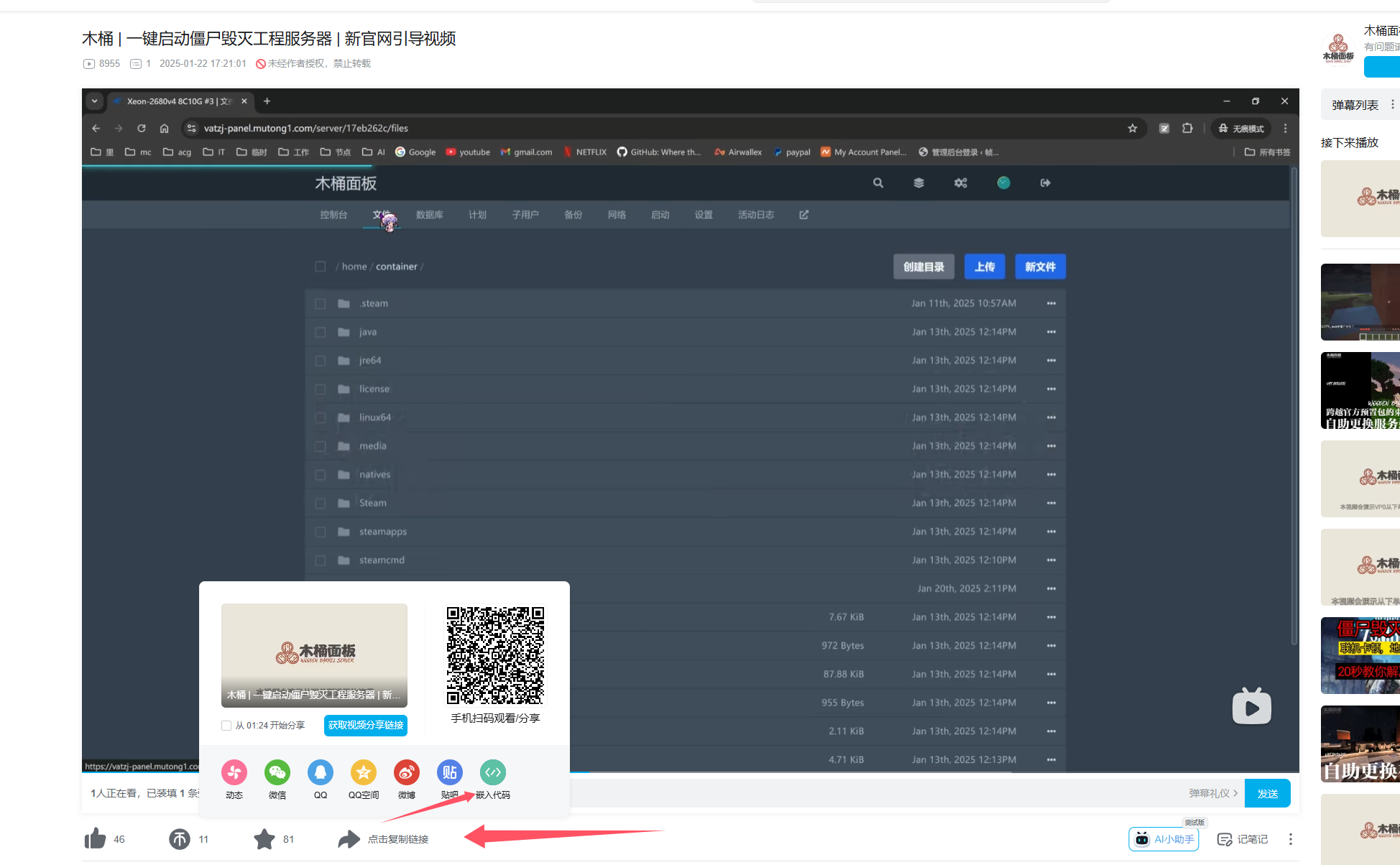This screenshot has height=865, width=1400.
Task: Click the like thumbs-up icon
Action: click(95, 838)
